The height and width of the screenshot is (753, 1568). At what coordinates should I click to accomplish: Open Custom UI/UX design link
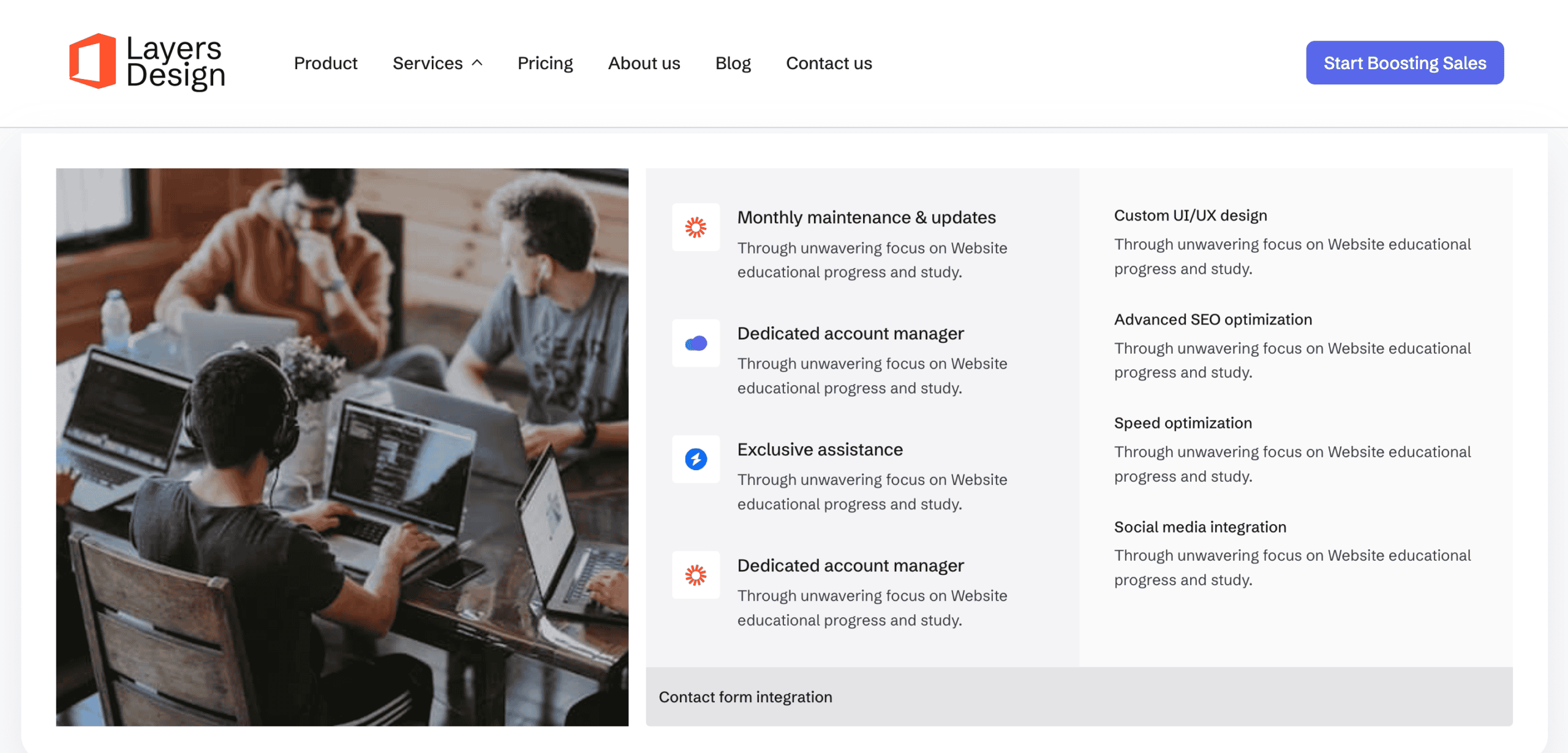coord(1190,215)
